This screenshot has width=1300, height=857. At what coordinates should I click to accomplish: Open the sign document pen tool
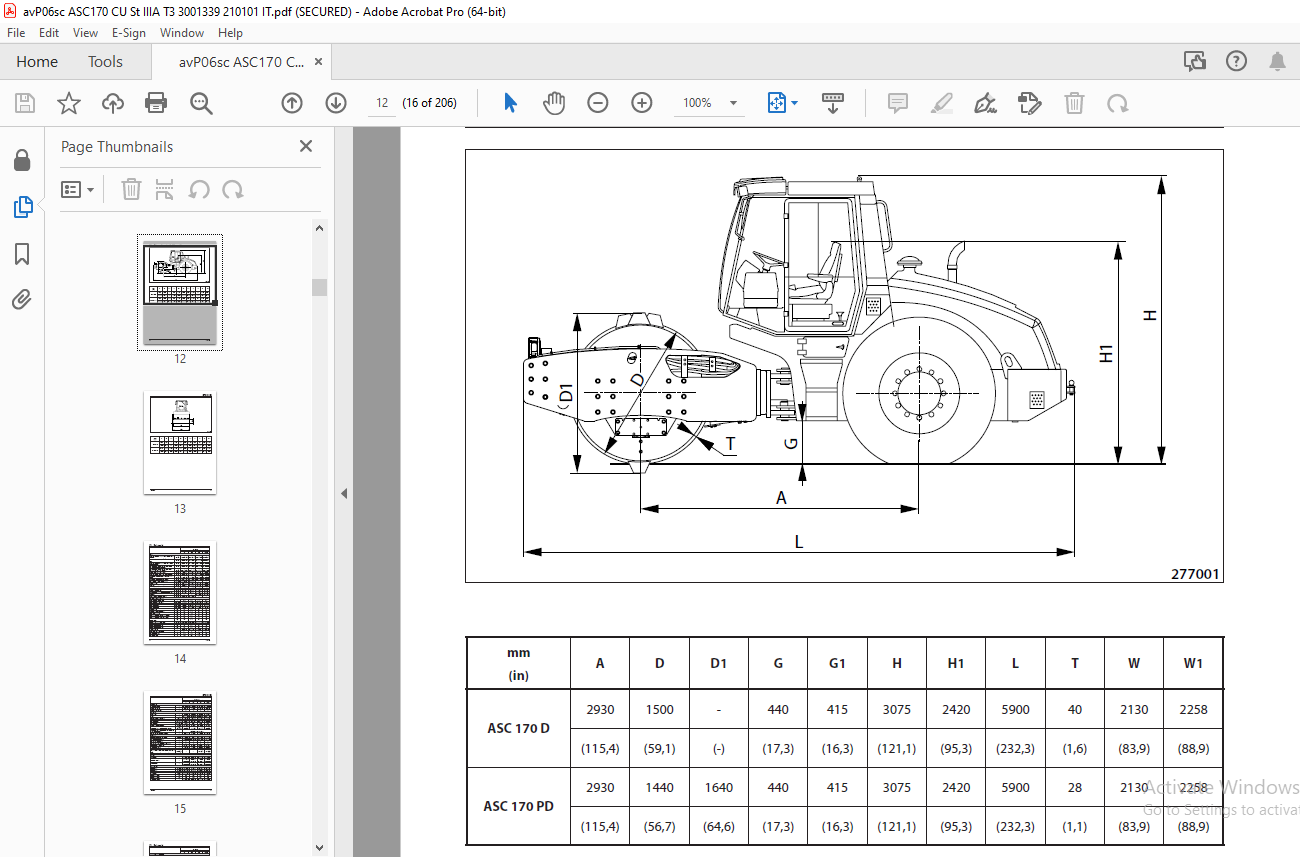pos(985,103)
